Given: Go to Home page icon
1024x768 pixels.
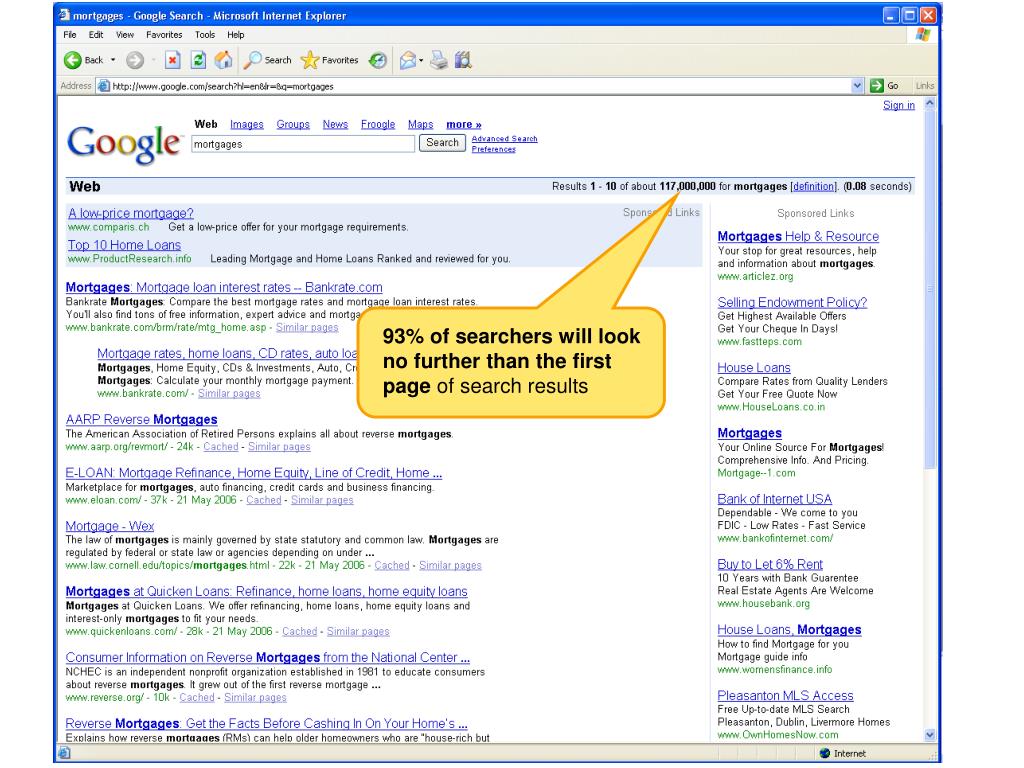Looking at the screenshot, I should pos(223,60).
